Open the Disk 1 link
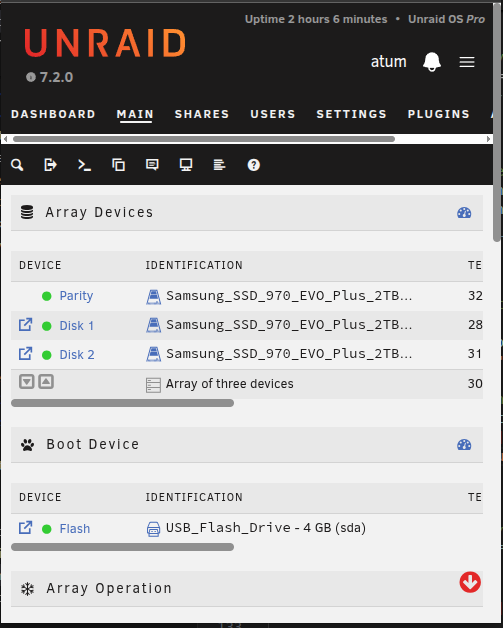Screen dimensions: 503x628 tap(76, 326)
